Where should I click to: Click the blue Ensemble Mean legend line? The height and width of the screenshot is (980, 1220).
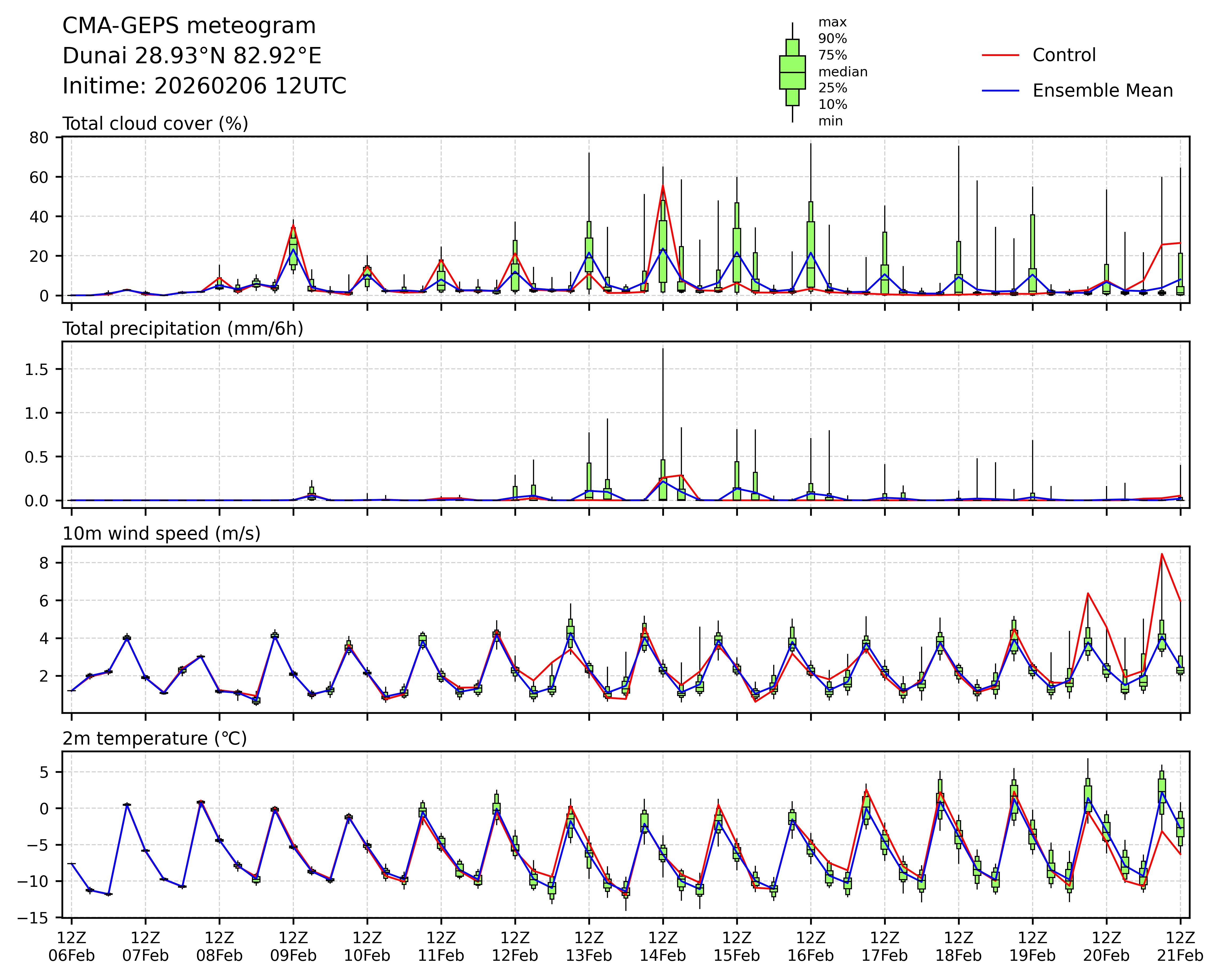1000,91
